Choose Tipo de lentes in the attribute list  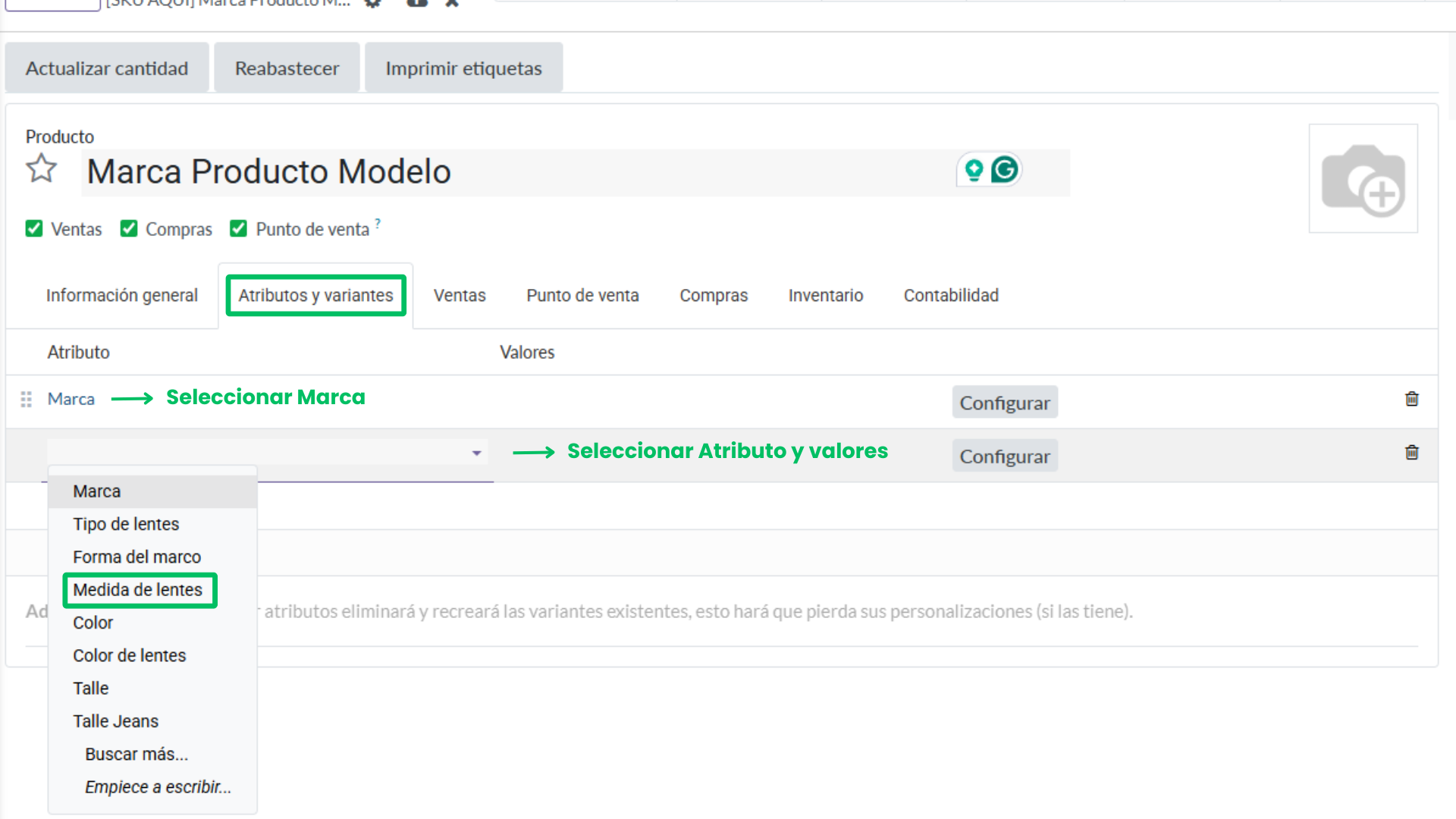point(126,523)
